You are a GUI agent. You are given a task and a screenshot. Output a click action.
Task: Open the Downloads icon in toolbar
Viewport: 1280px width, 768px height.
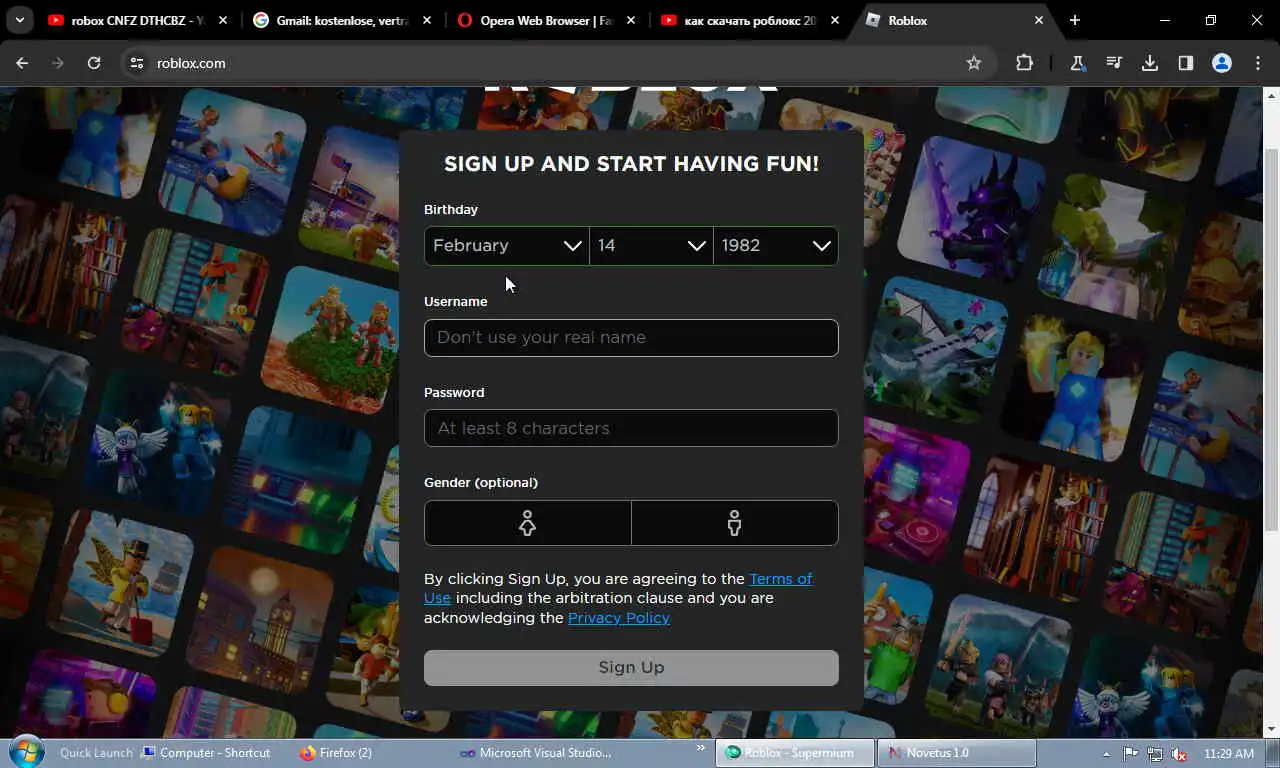point(1150,63)
